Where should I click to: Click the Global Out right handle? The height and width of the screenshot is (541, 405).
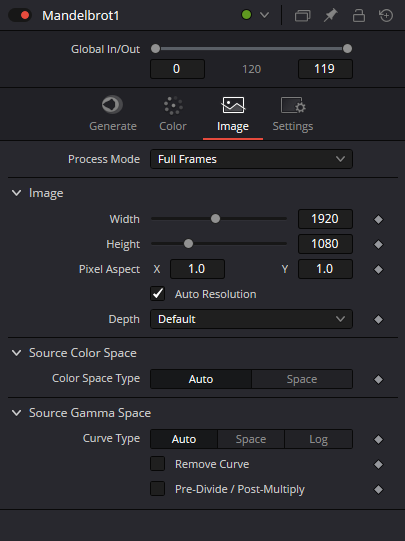tap(347, 49)
